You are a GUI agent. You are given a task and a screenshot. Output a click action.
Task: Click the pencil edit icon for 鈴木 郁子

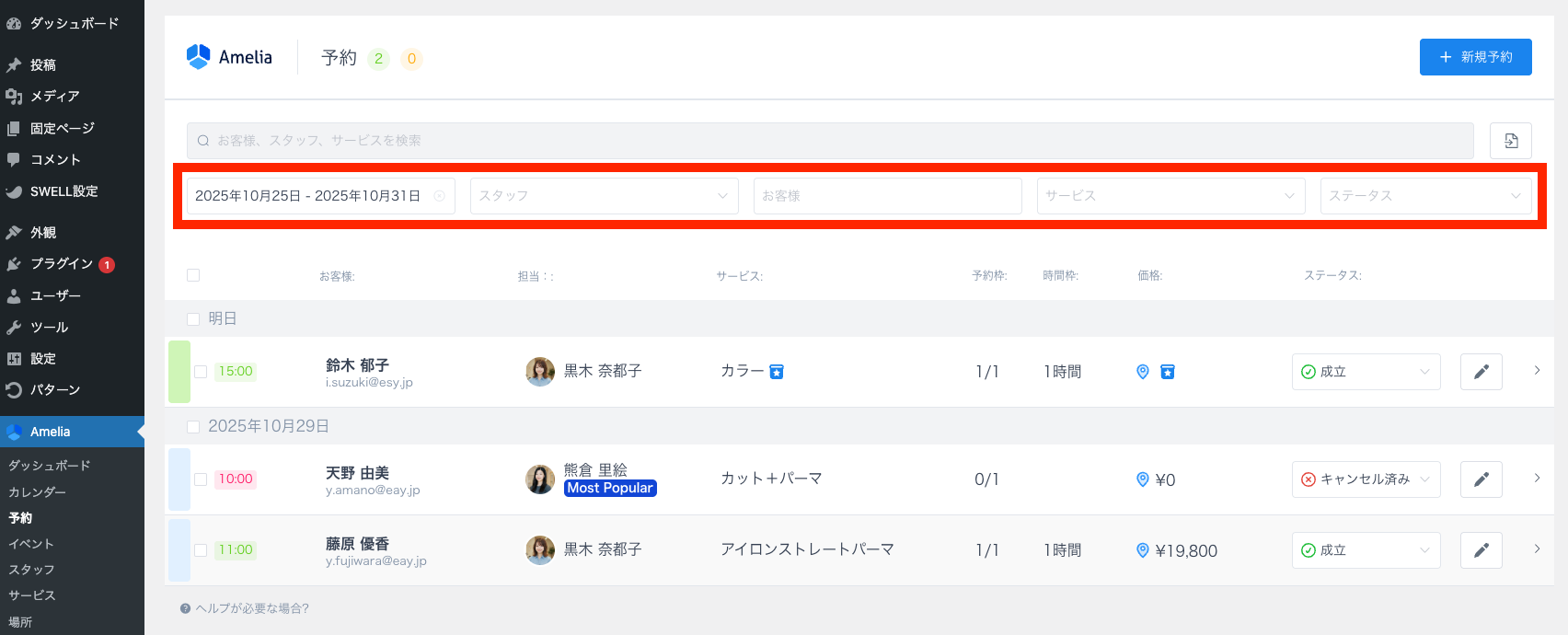(1481, 372)
